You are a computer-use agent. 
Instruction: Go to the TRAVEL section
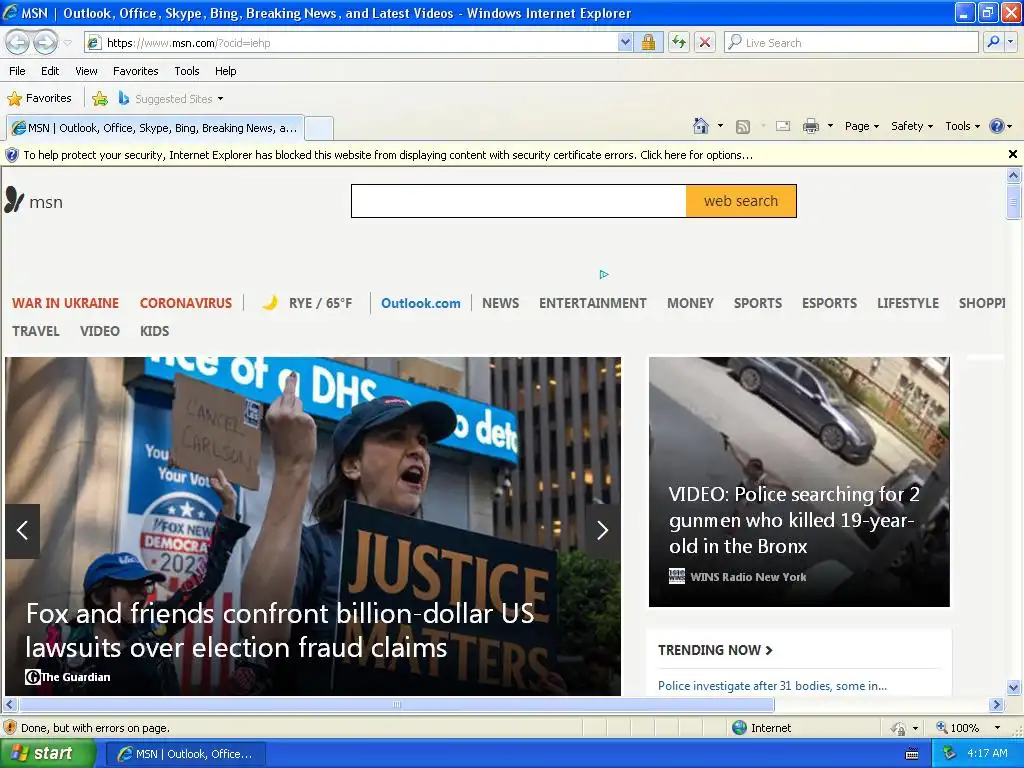tap(36, 331)
